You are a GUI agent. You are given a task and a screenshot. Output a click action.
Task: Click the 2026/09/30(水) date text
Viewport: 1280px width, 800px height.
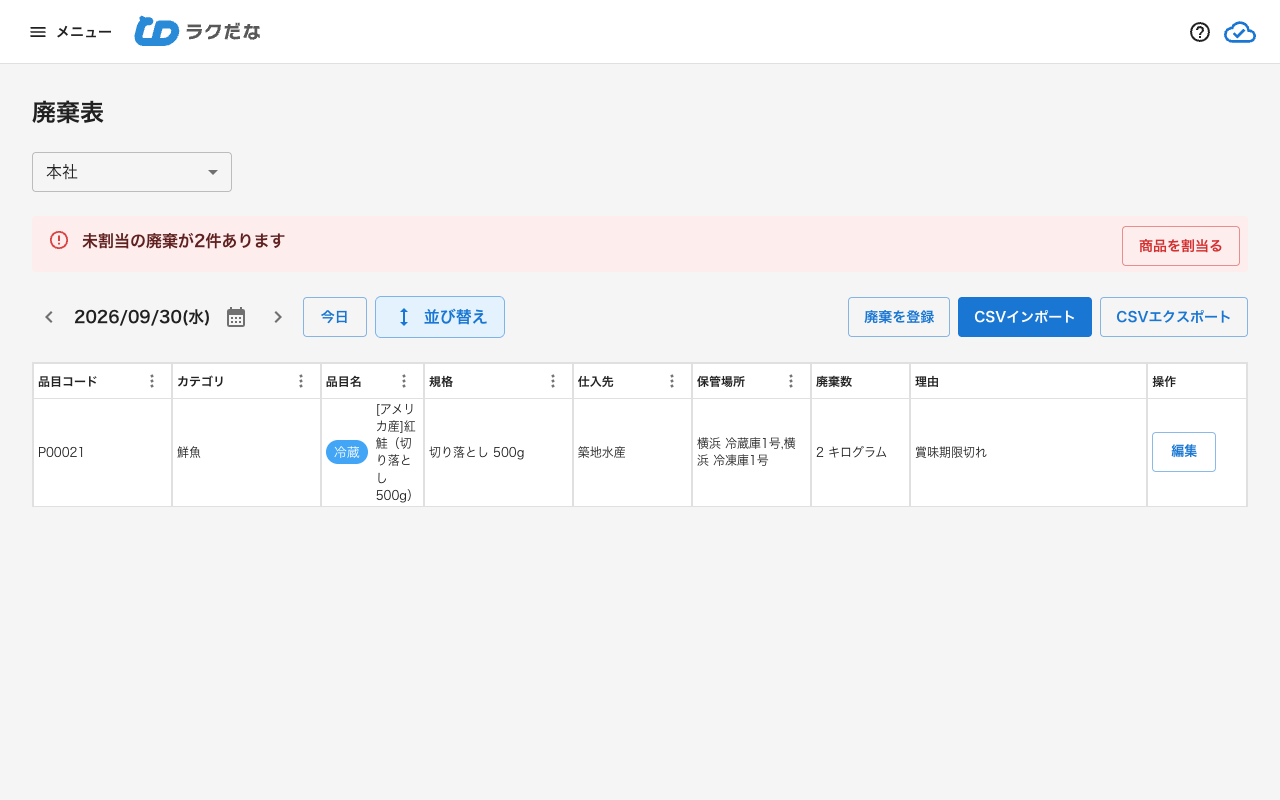(142, 317)
